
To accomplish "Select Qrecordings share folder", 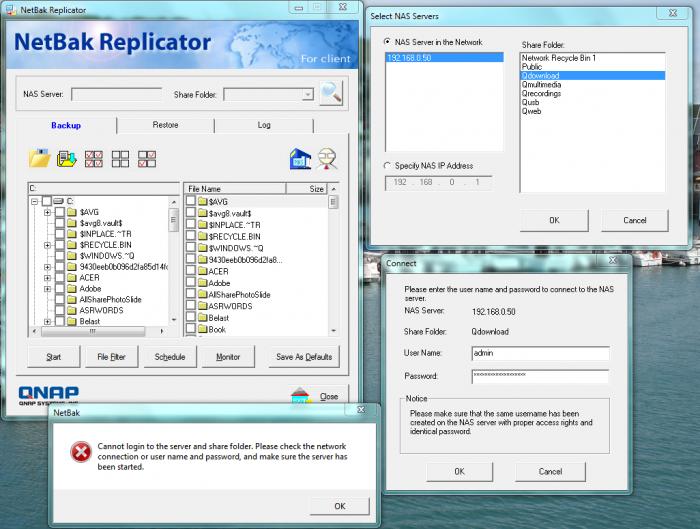I will (x=592, y=93).
